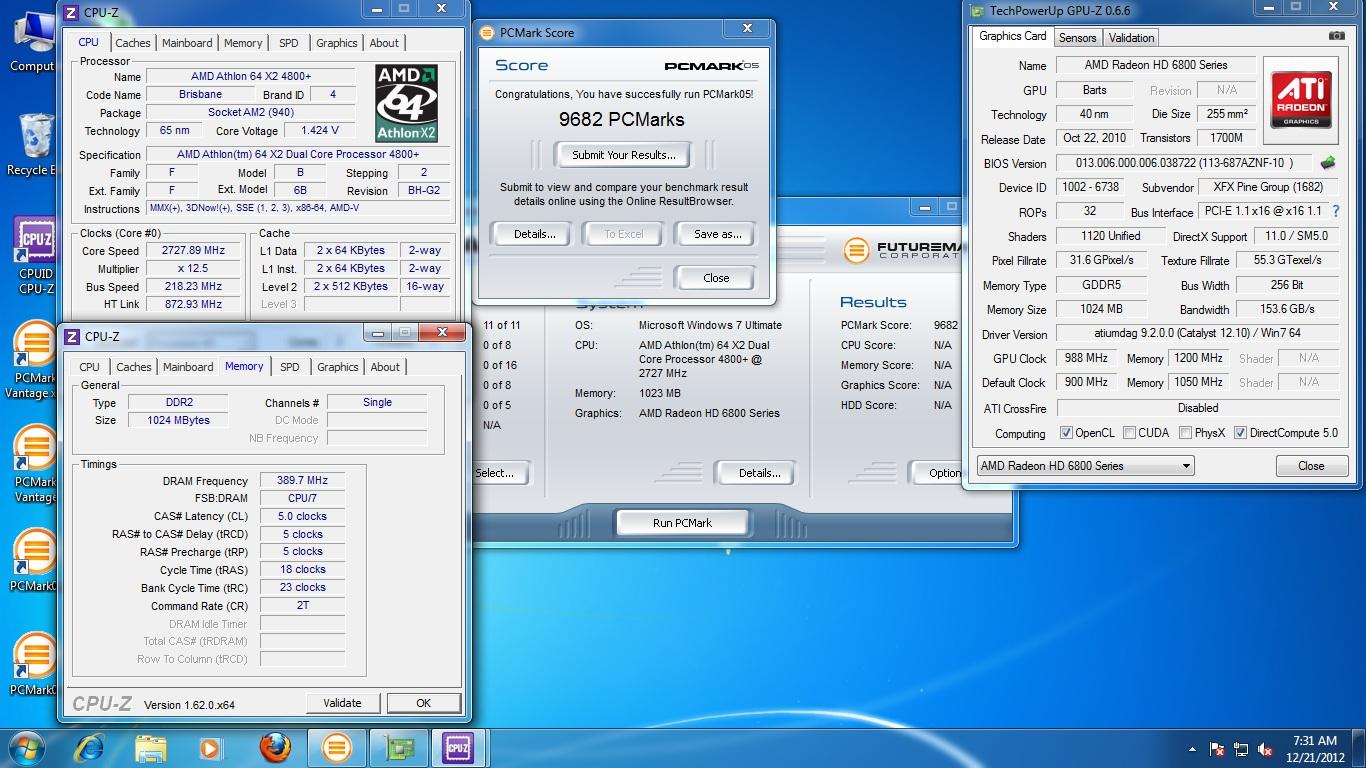Open CPU tab in lower CPU-Z window

[x=90, y=367]
